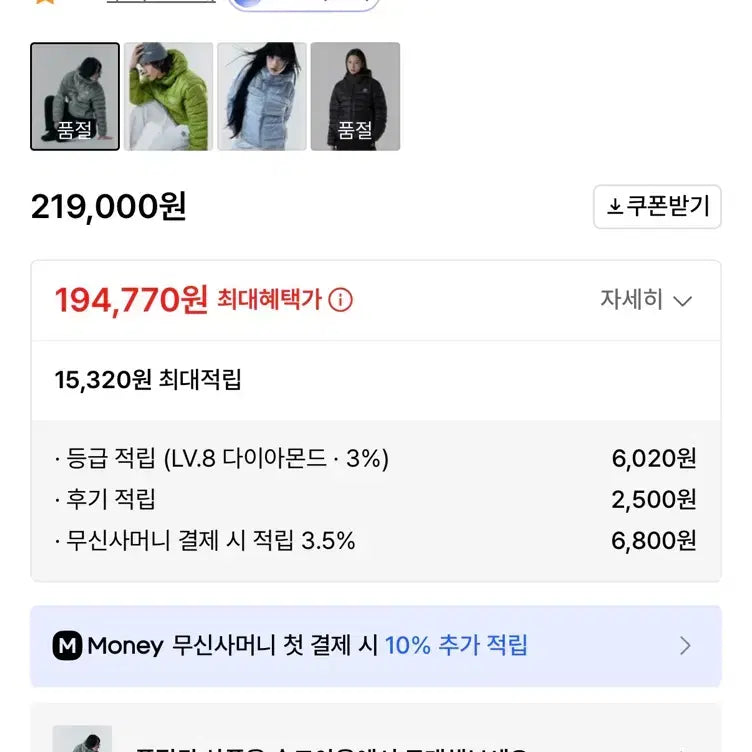Screen dimensions: 752x752
Task: Expand the 자세히 details dropdown
Action: click(x=645, y=300)
